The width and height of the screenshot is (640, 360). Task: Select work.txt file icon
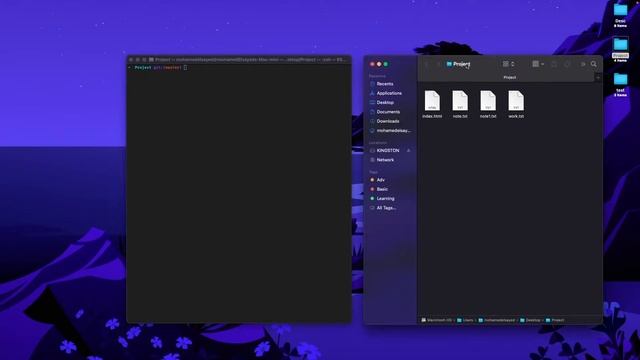[x=516, y=101]
